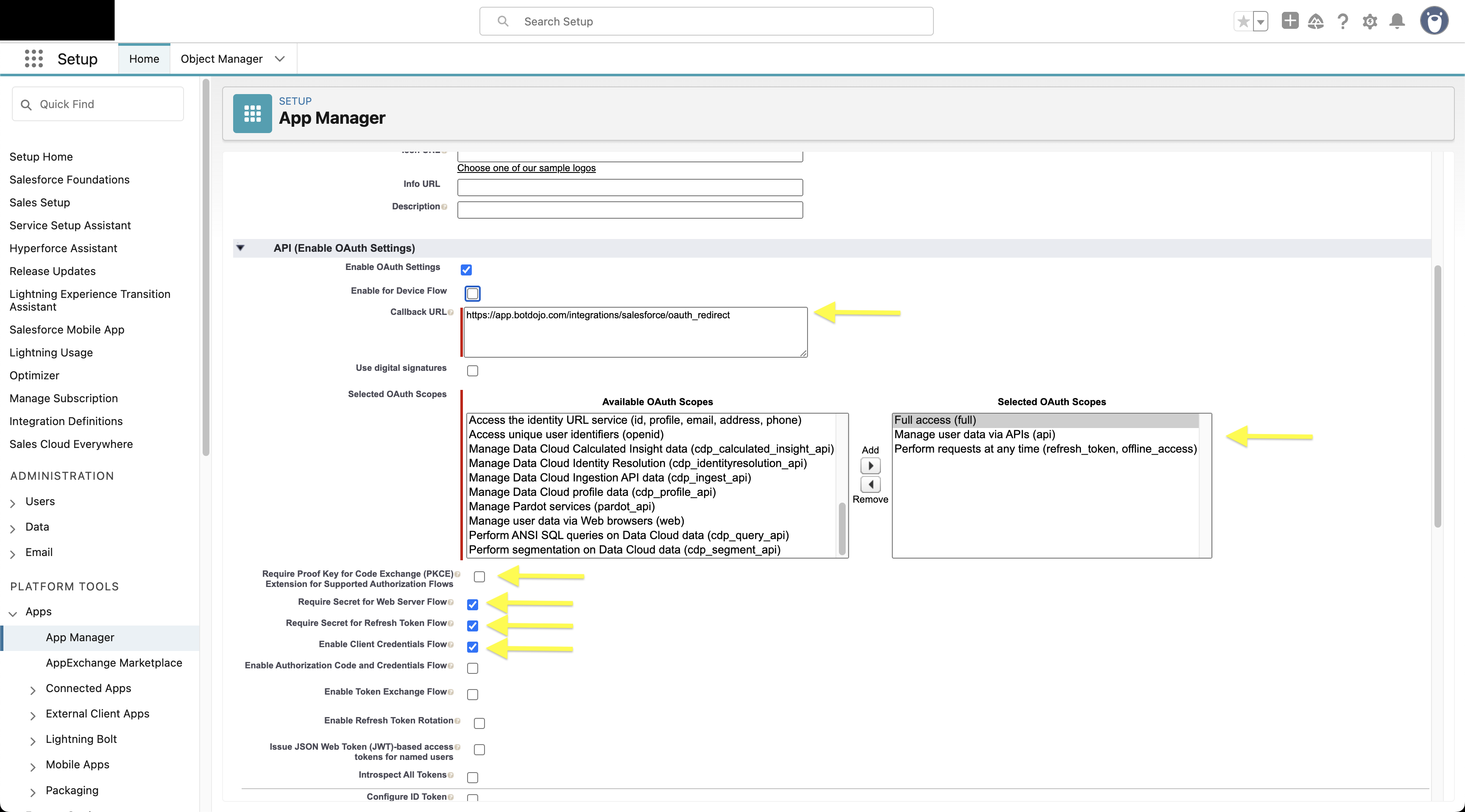Open Sales Setup link
Viewport: 1465px width, 812px height.
pyautogui.click(x=40, y=203)
